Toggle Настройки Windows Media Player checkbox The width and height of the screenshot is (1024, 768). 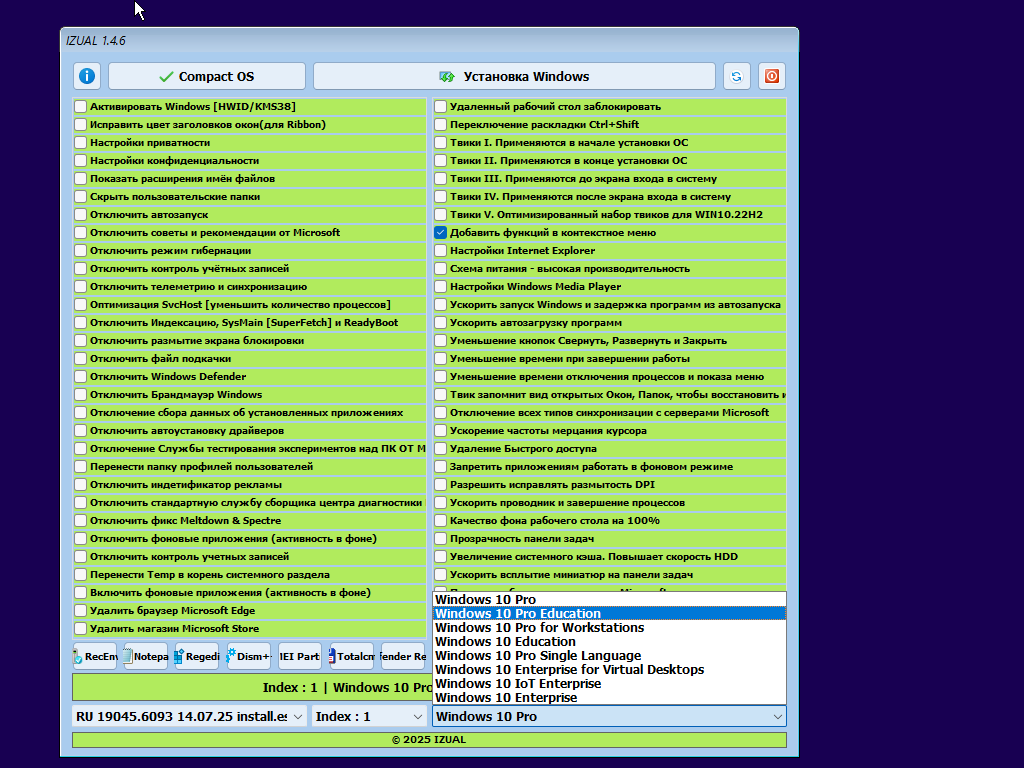[x=441, y=286]
